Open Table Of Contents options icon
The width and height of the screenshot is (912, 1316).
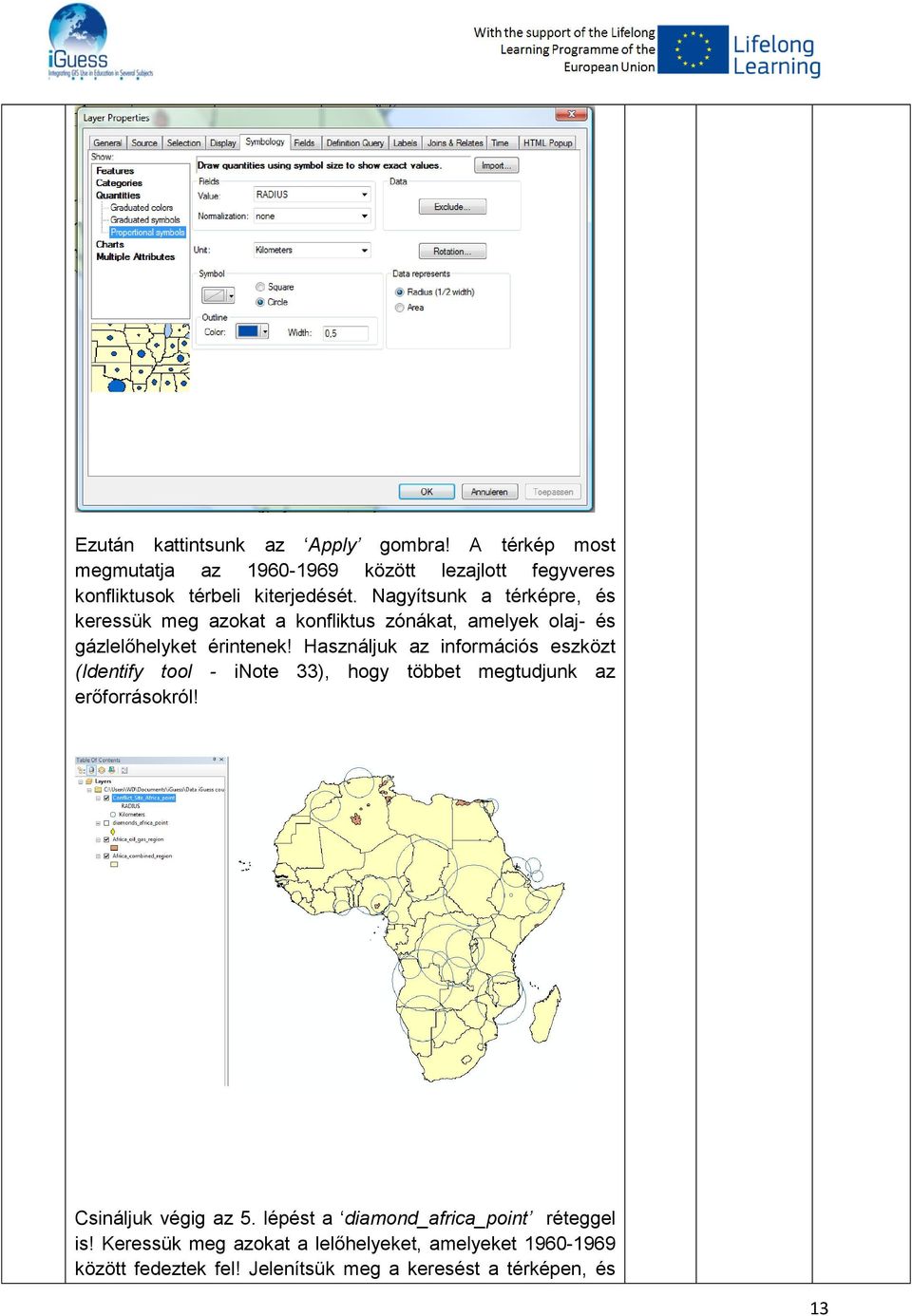coord(124,770)
